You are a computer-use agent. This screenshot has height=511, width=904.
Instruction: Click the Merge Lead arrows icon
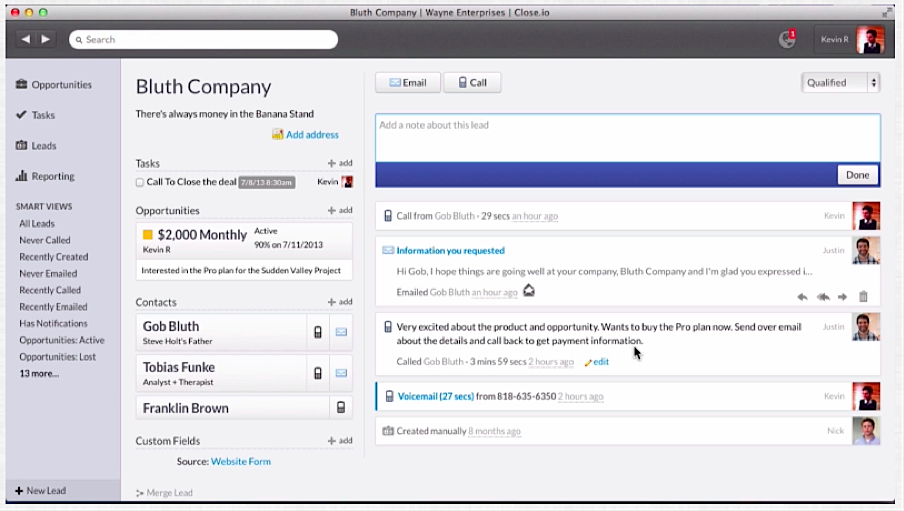(140, 493)
